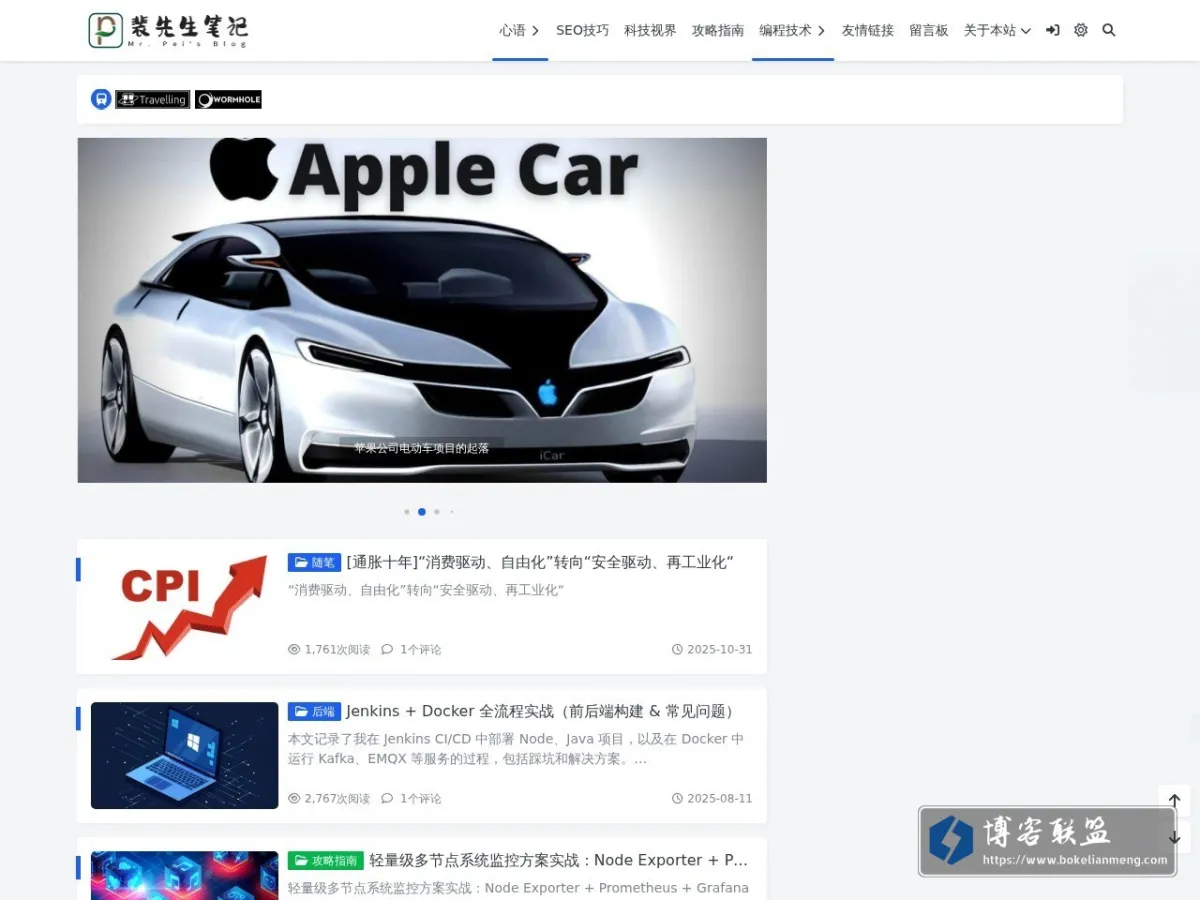Click the comment icon on the CPI article
The image size is (1200, 900).
point(388,649)
